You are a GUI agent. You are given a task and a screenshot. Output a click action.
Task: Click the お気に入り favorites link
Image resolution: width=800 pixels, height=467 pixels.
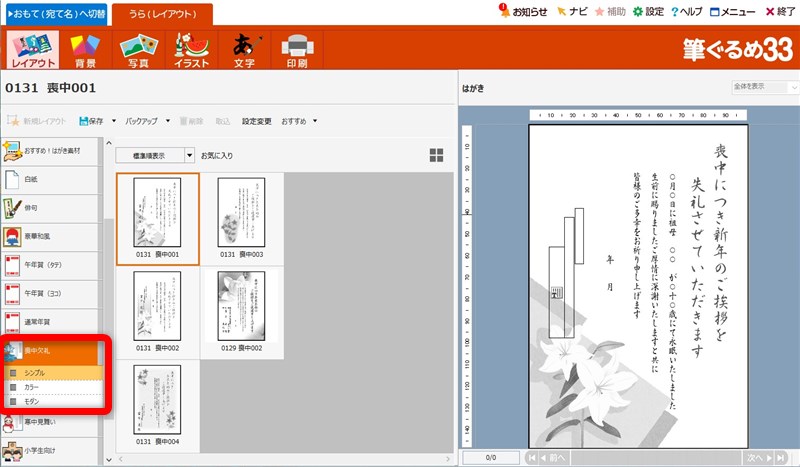coord(217,156)
